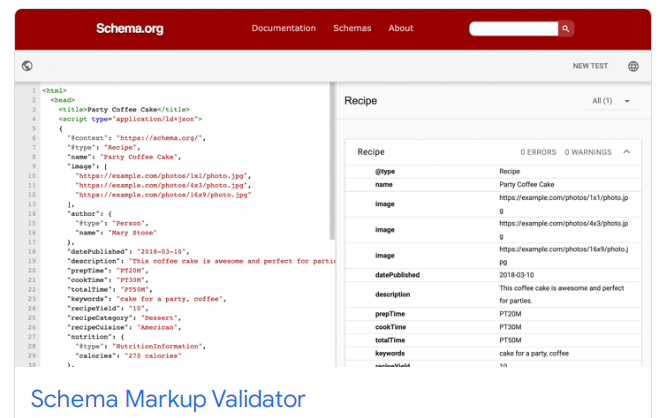
Task: Click the title tag code line
Action: [x=124, y=109]
